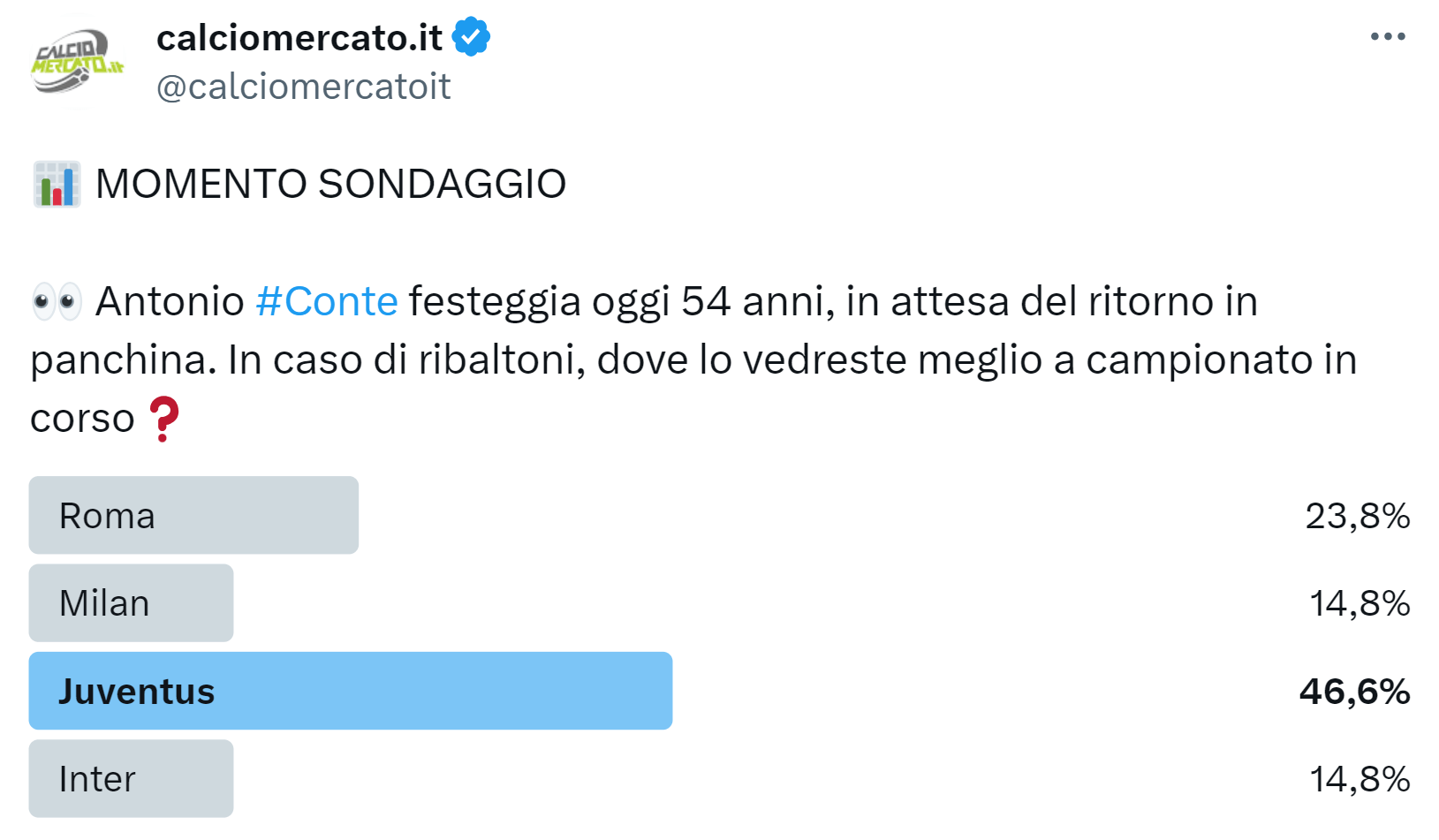The height and width of the screenshot is (840, 1439).
Task: Open the #Conte hashtag
Action: [x=326, y=299]
